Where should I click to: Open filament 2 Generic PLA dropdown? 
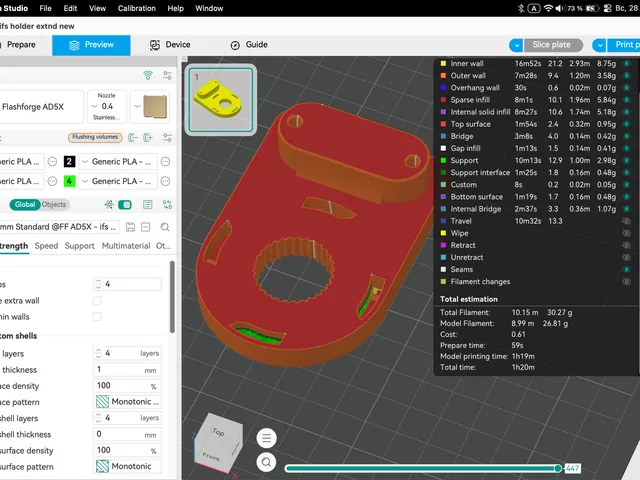[119, 162]
